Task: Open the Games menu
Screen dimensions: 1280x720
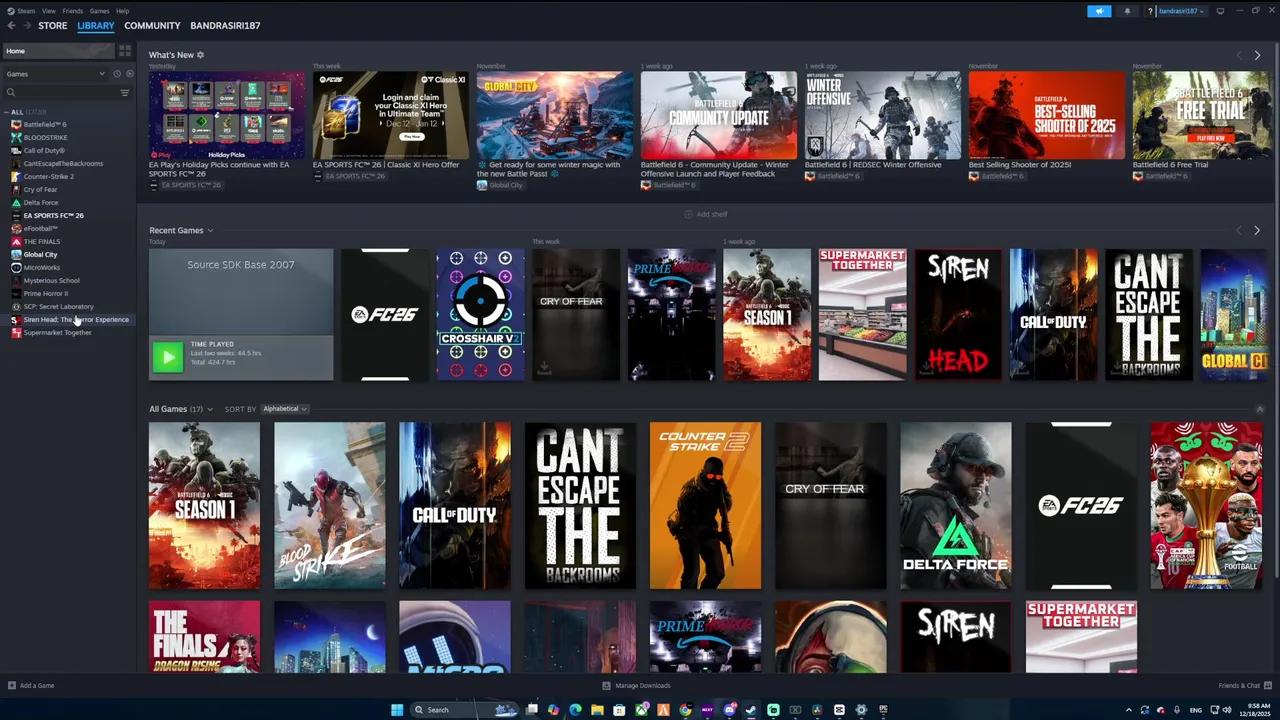Action: [x=99, y=11]
